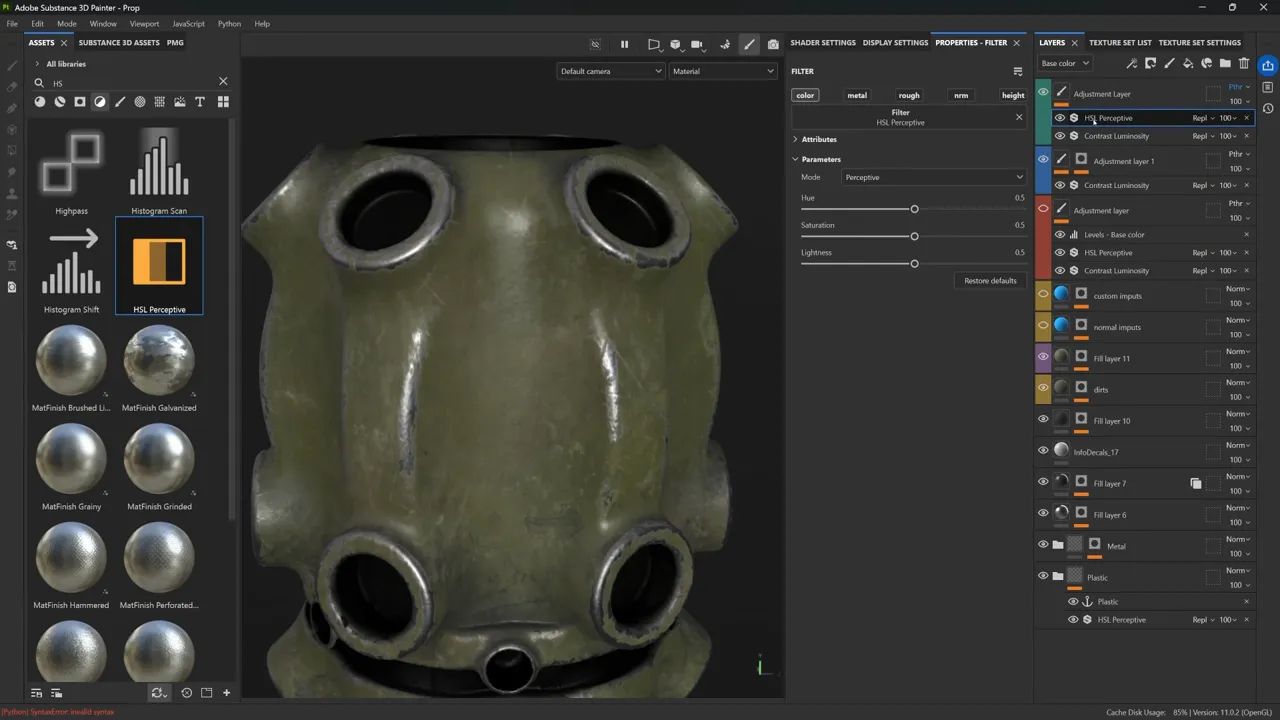Add a fill layer with bucket icon
Viewport: 1280px width, 720px height.
[x=1188, y=63]
